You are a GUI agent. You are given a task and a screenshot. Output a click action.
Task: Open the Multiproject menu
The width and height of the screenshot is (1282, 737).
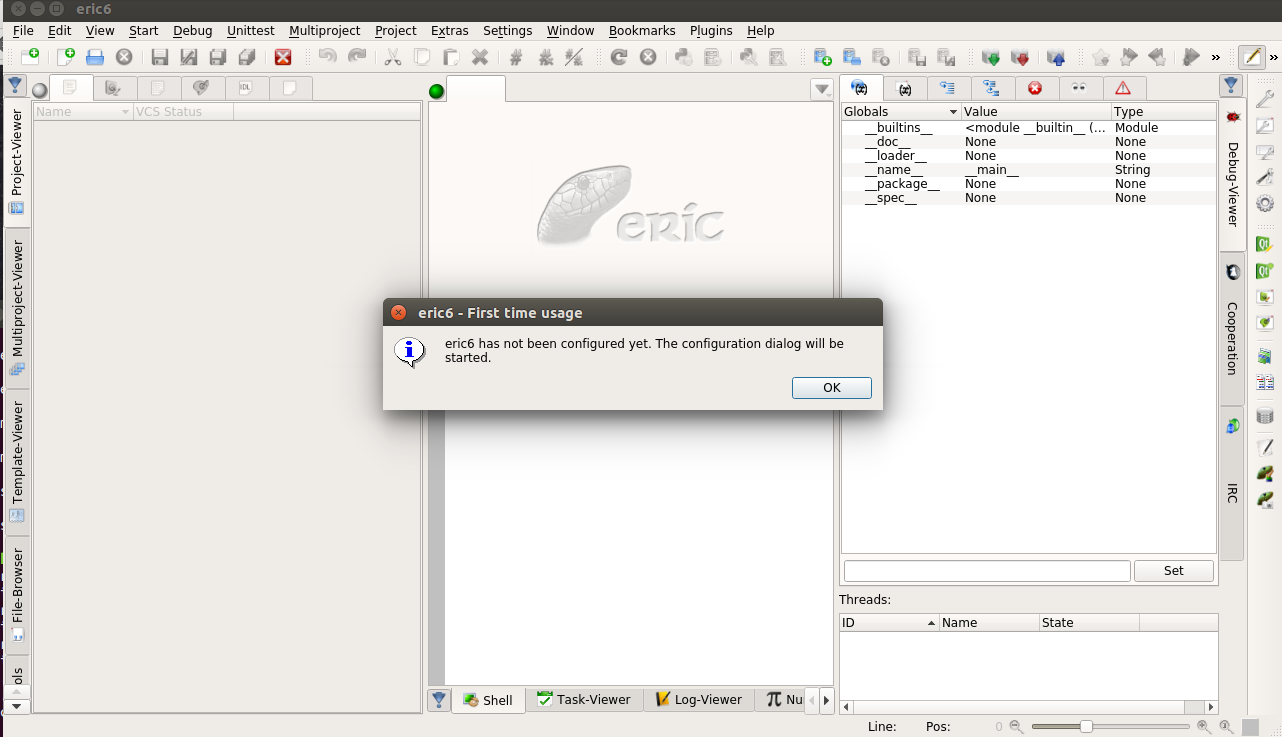324,31
